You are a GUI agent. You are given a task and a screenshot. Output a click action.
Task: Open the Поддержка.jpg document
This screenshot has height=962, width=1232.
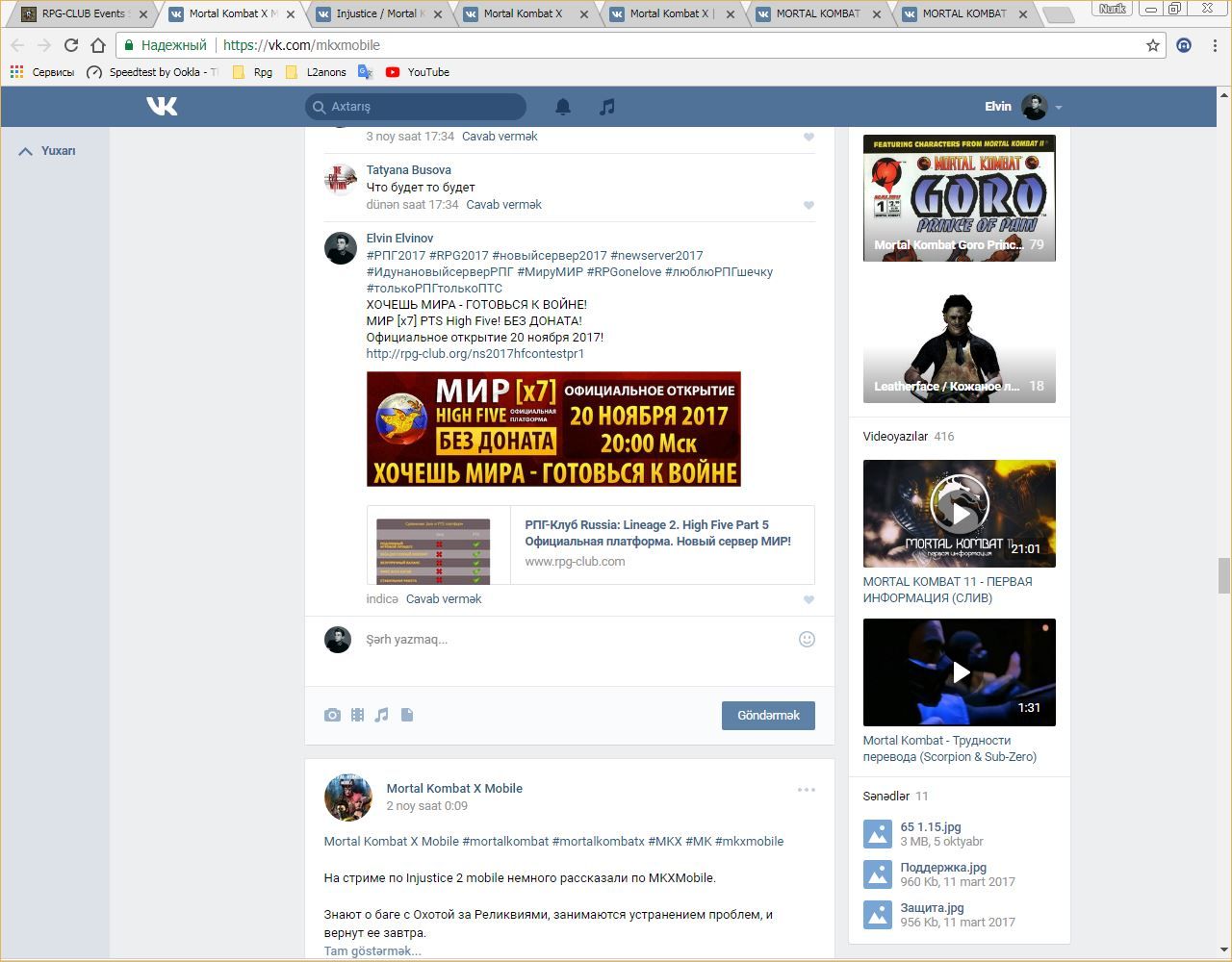click(x=943, y=868)
